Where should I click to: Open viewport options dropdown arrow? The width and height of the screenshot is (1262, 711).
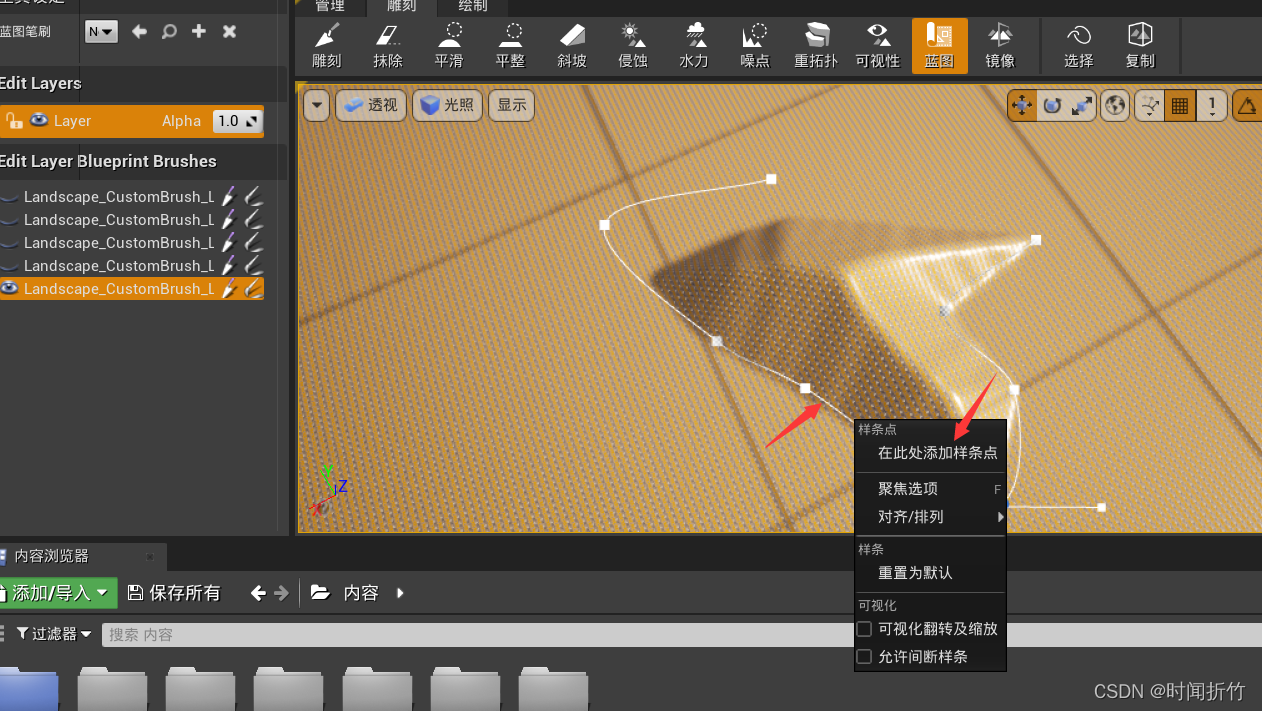point(317,105)
